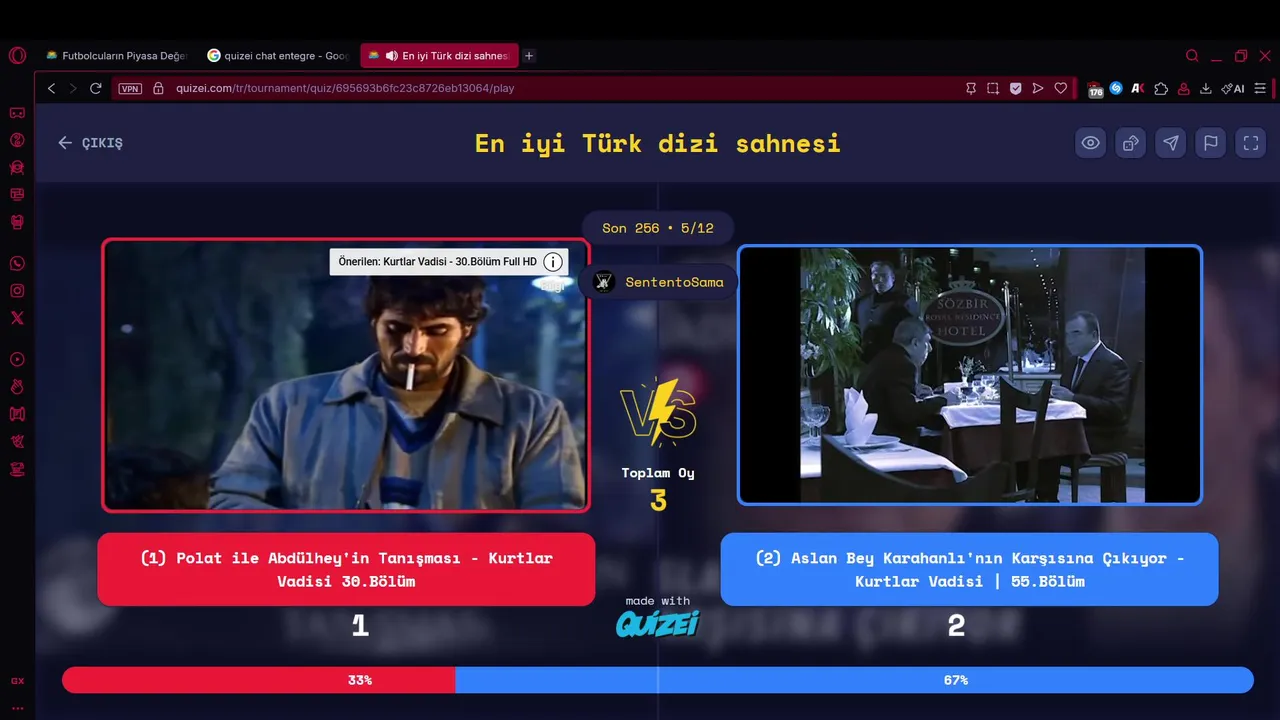
Task: Open the player icon in sidebar
Action: (x=17, y=360)
